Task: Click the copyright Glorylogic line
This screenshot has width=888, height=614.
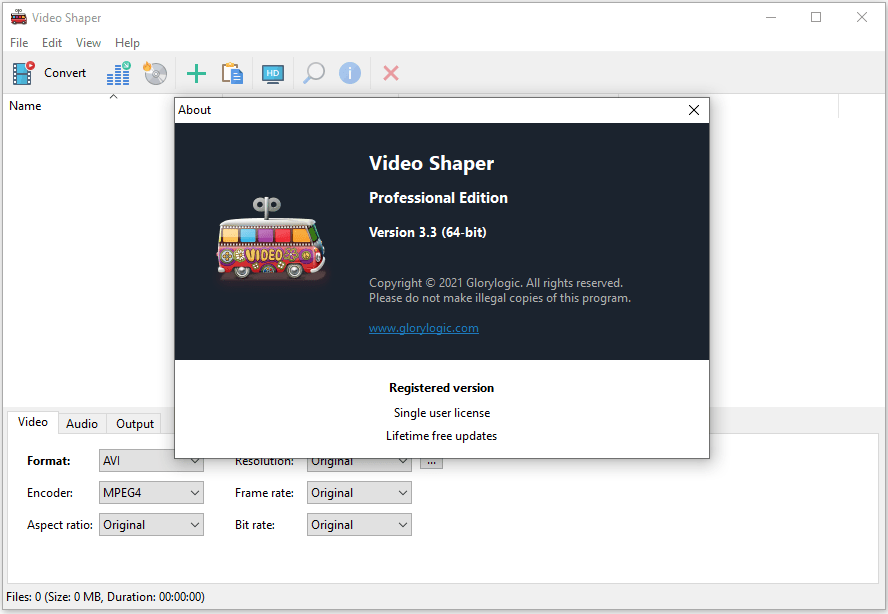Action: tap(496, 283)
